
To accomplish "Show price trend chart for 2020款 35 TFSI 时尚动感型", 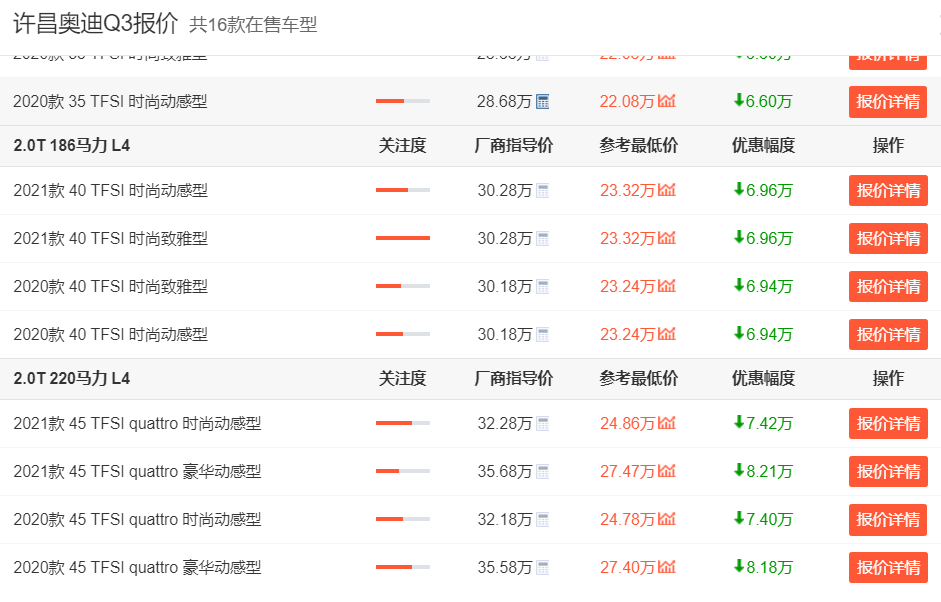I will tap(667, 101).
